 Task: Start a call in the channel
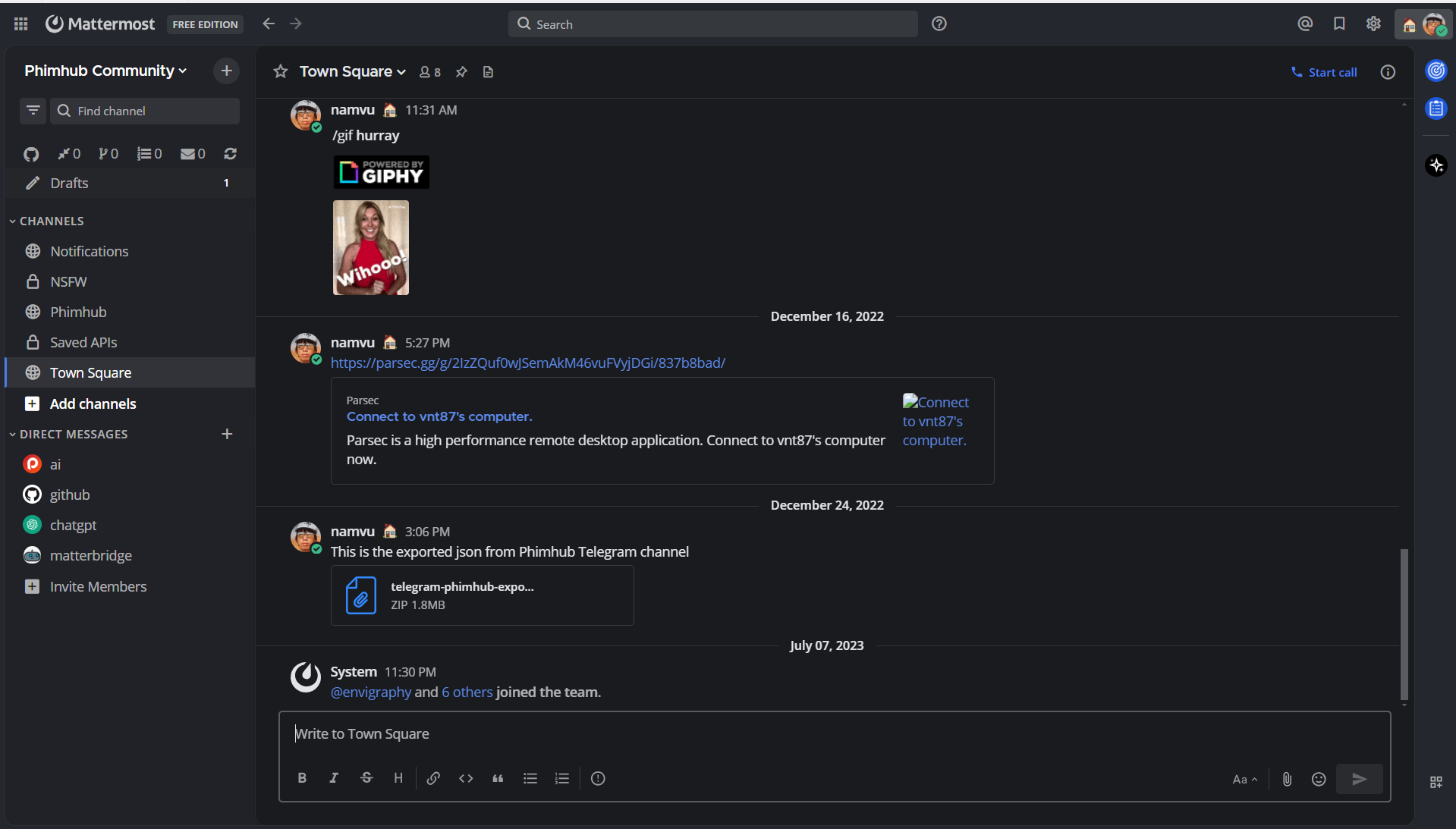pos(1324,72)
